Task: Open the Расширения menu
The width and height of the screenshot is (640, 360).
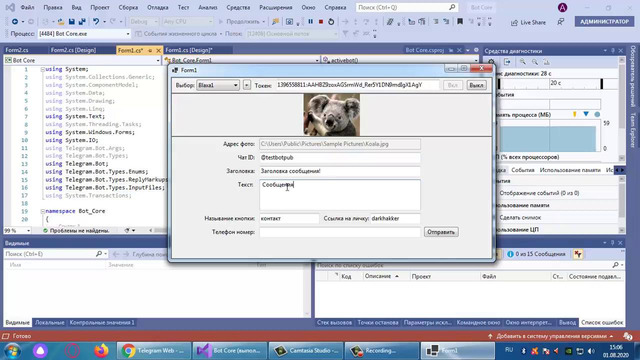Action: pyautogui.click(x=276, y=7)
